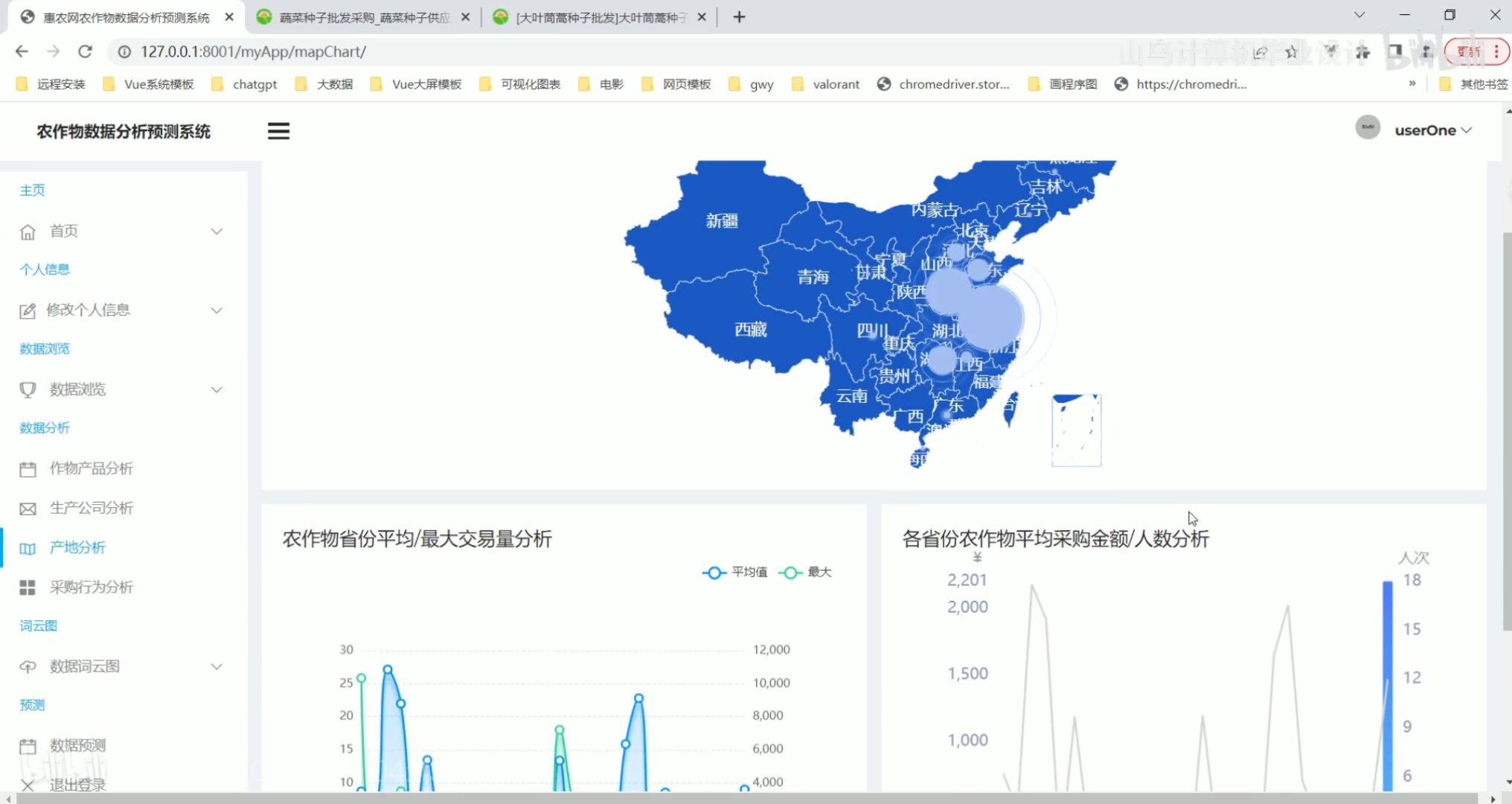Click the envelope icon beside 生产公司分析
Viewport: 1512px width, 804px height.
coord(28,508)
